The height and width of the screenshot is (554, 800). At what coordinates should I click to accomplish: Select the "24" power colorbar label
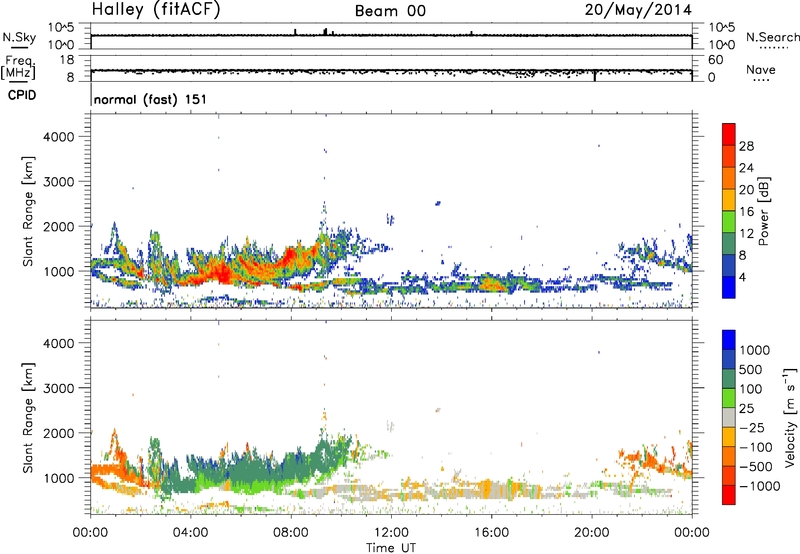[746, 168]
